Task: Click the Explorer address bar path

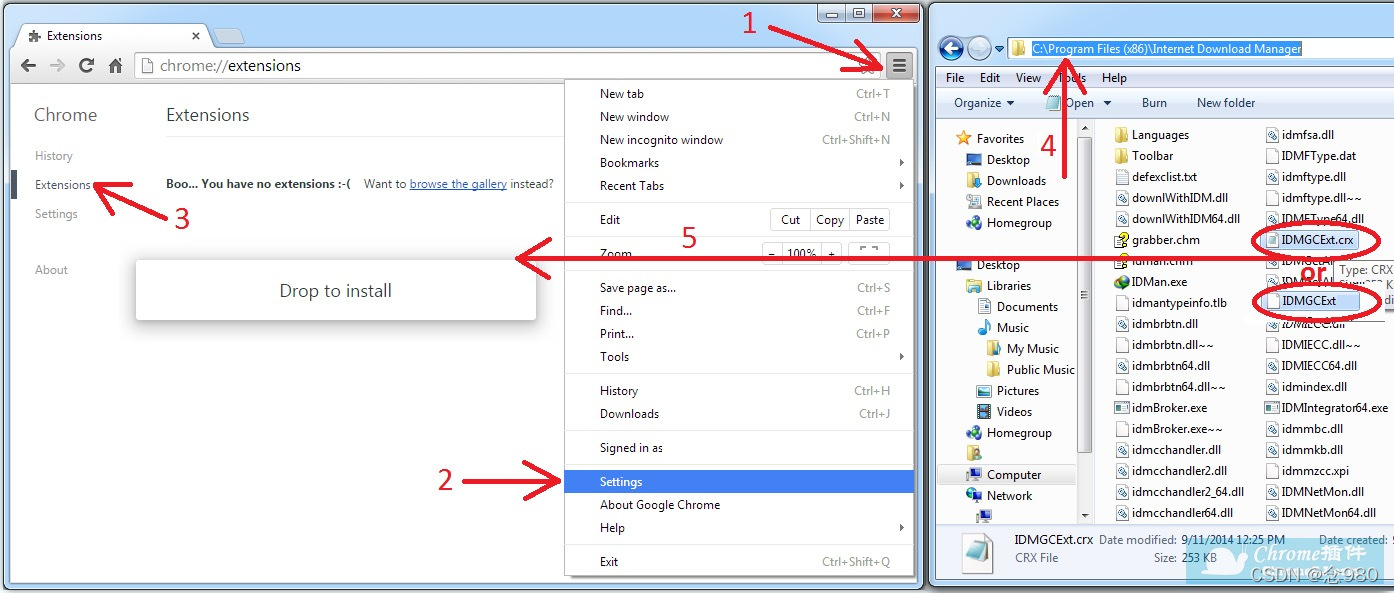Action: click(x=1167, y=48)
